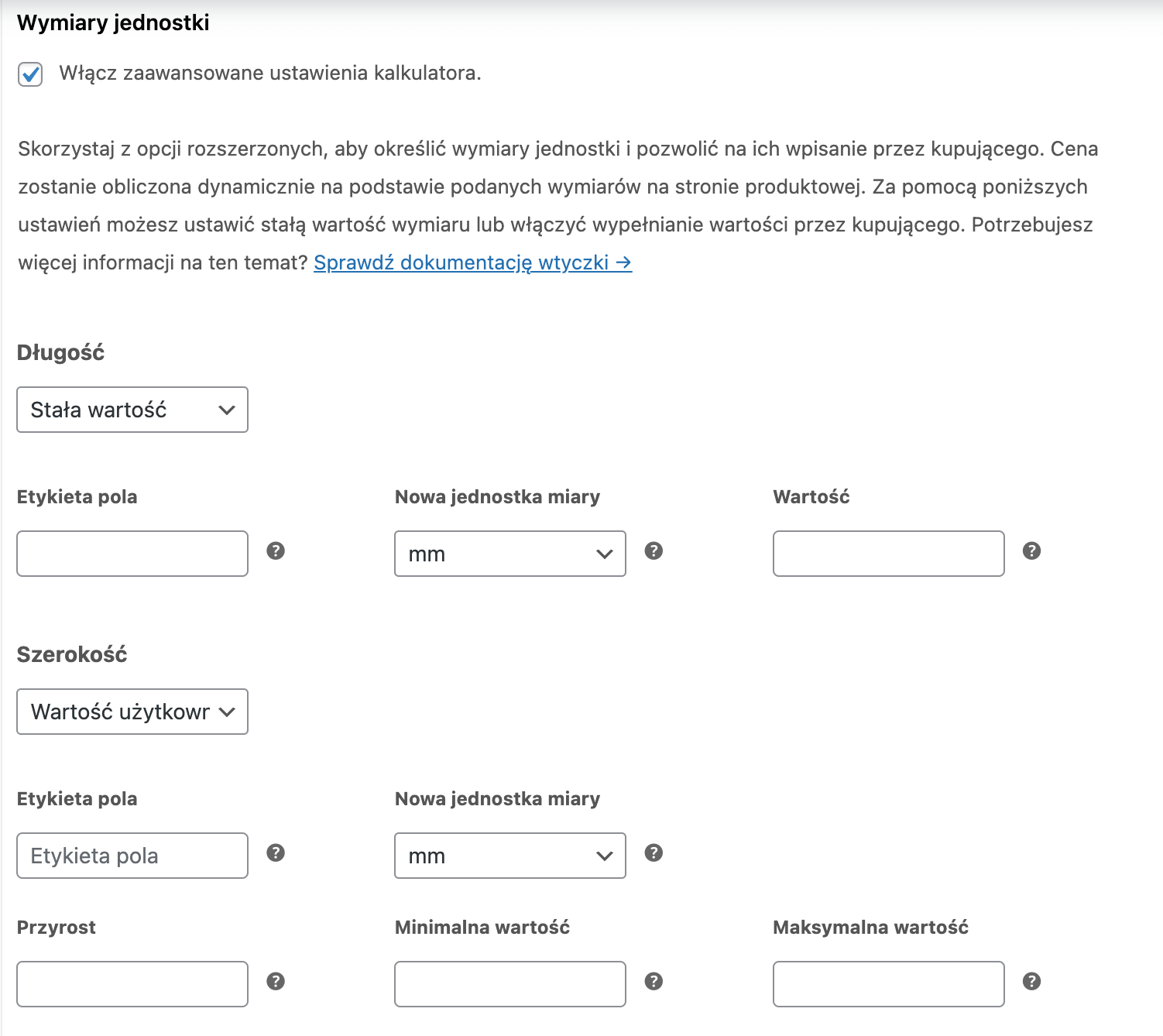Uncheck the 'Włącz zaawansowane ustawienia kalkulatora' checkbox

coord(30,74)
